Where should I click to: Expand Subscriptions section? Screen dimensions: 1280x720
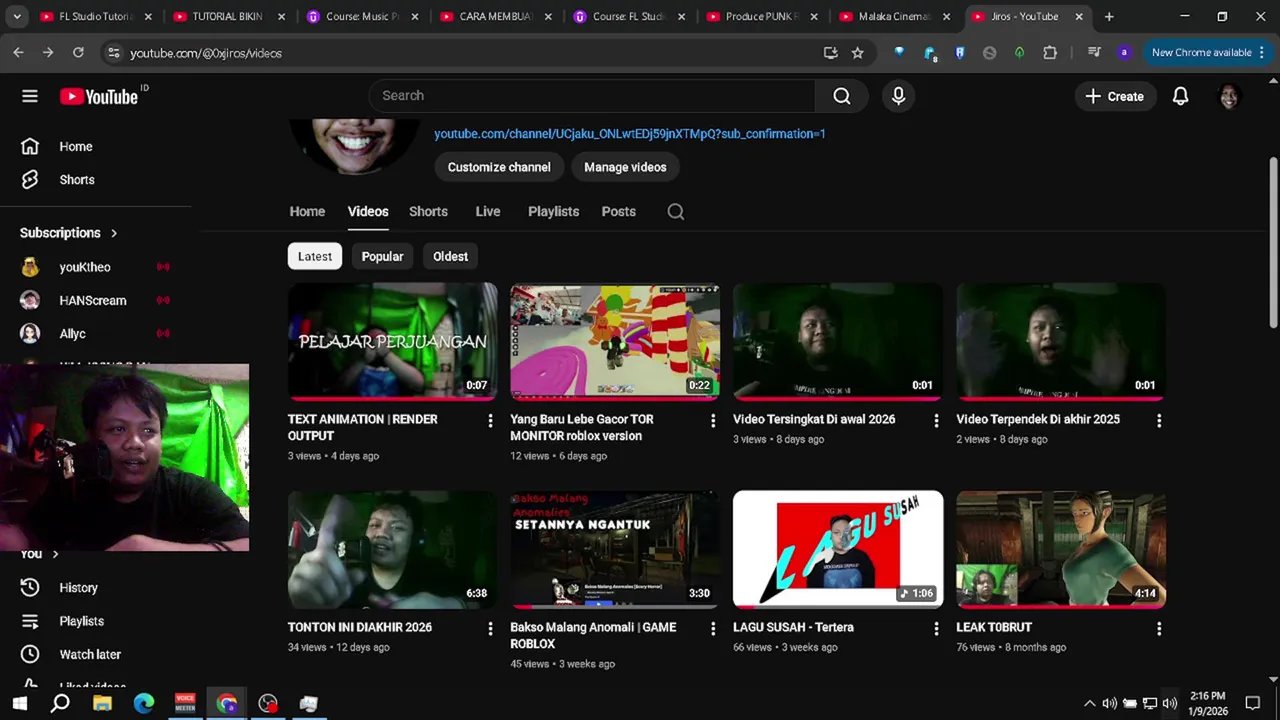[x=69, y=233]
